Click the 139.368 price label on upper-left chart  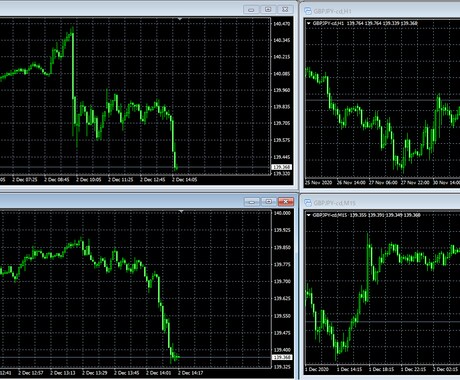coord(282,167)
